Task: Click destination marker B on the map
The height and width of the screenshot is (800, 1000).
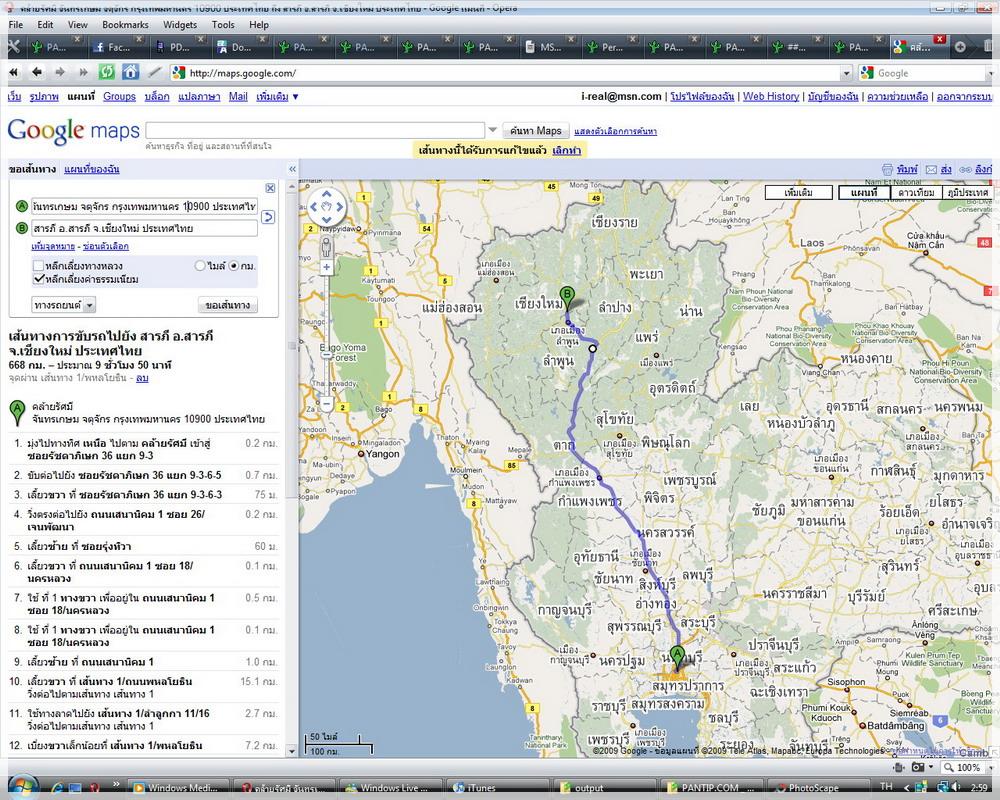Action: 566,298
